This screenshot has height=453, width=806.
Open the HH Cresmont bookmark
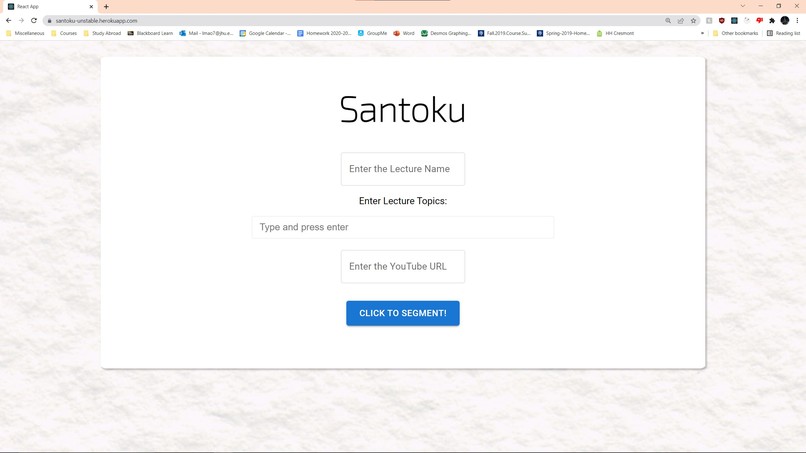[615, 33]
